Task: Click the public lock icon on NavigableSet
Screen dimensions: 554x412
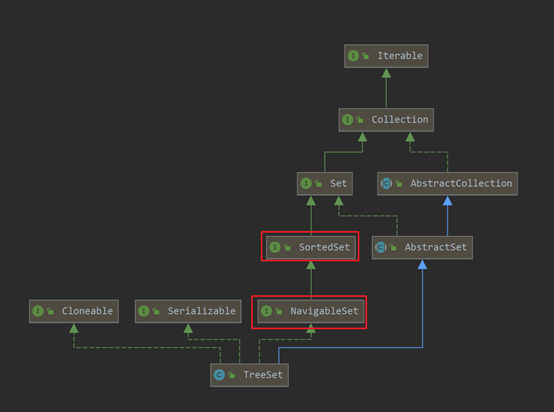Action: [x=279, y=311]
